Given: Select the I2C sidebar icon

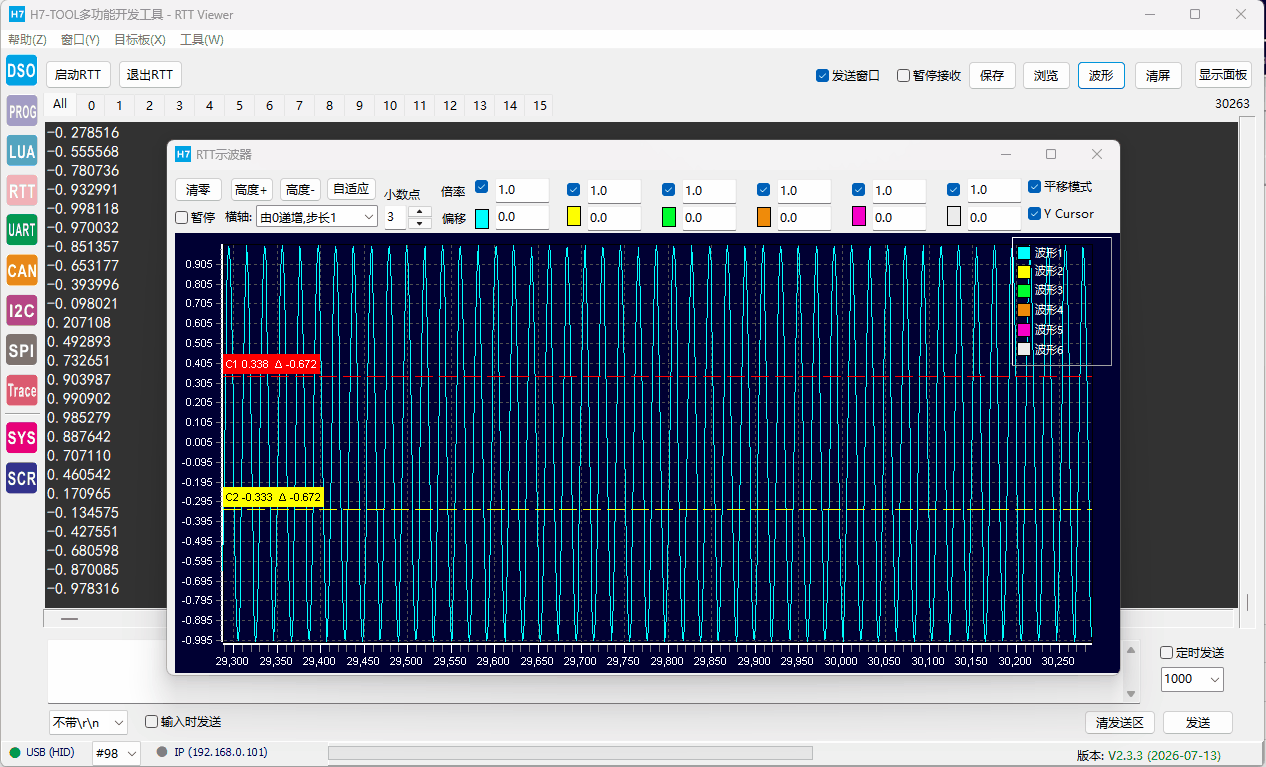Looking at the screenshot, I should coord(22,311).
